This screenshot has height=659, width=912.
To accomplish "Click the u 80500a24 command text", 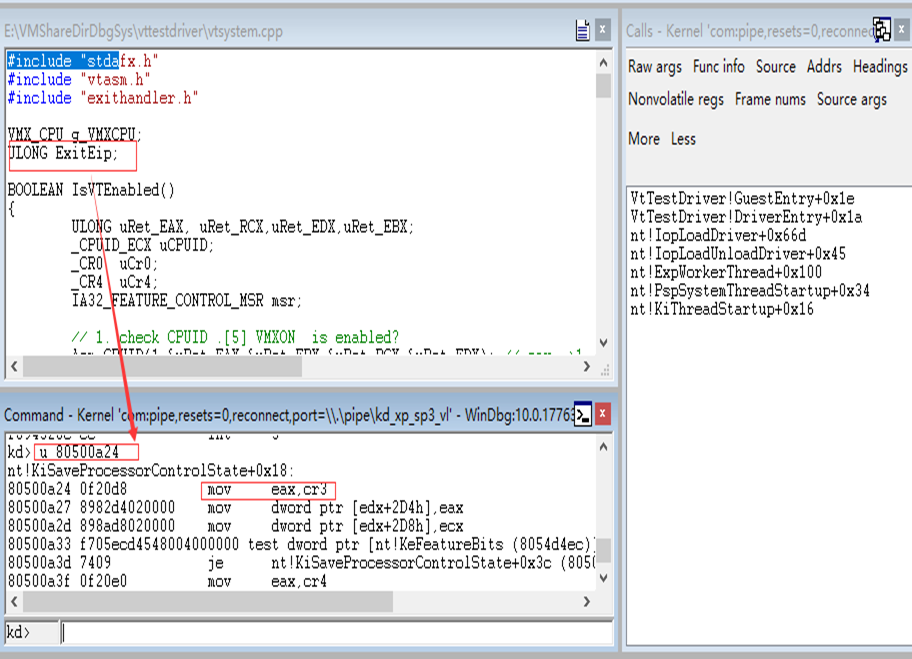I will tap(79, 452).
